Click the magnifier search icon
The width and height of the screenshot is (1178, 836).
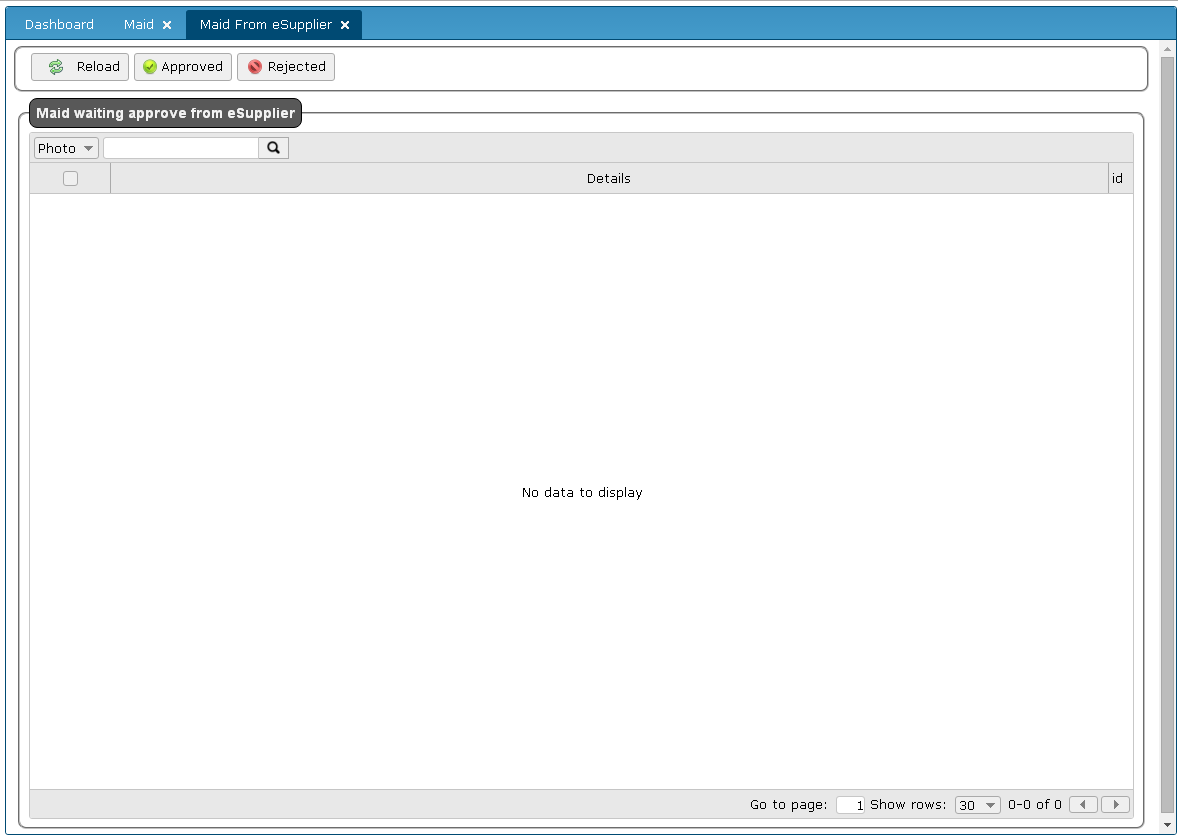273,148
